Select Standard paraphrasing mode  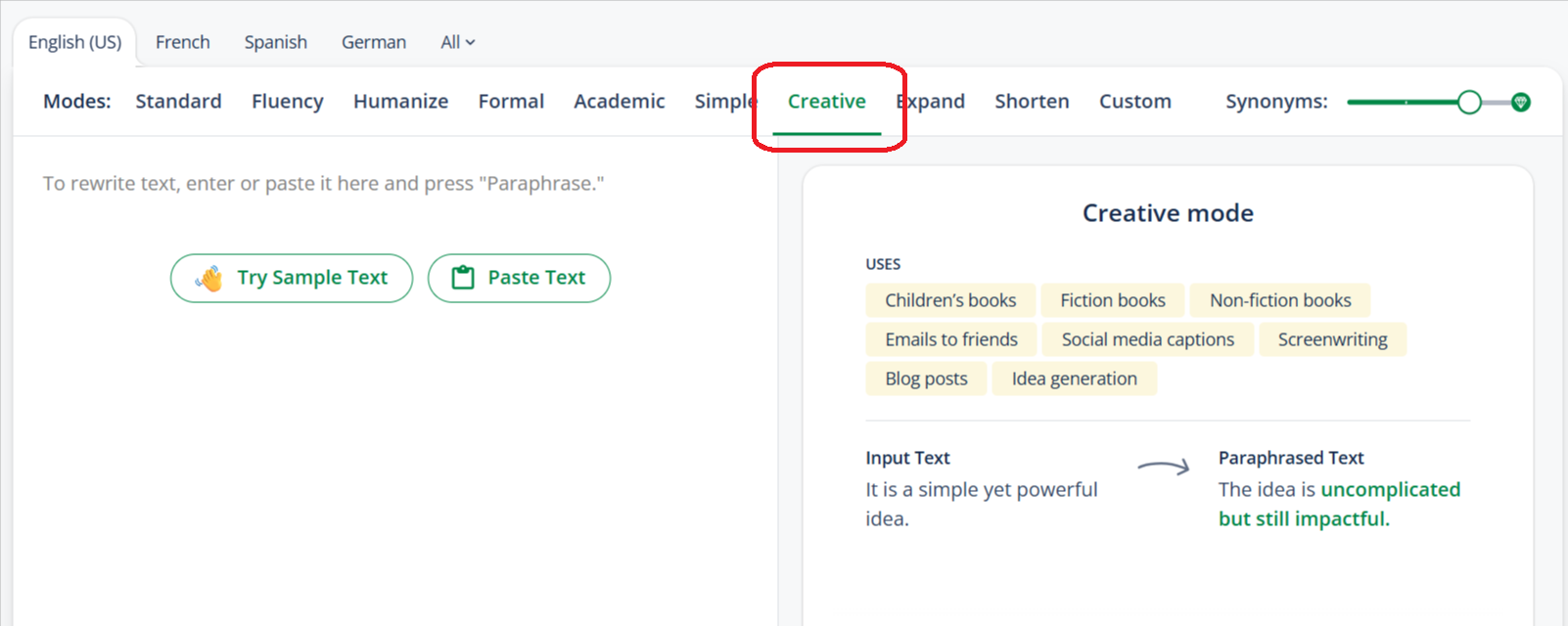pyautogui.click(x=178, y=101)
